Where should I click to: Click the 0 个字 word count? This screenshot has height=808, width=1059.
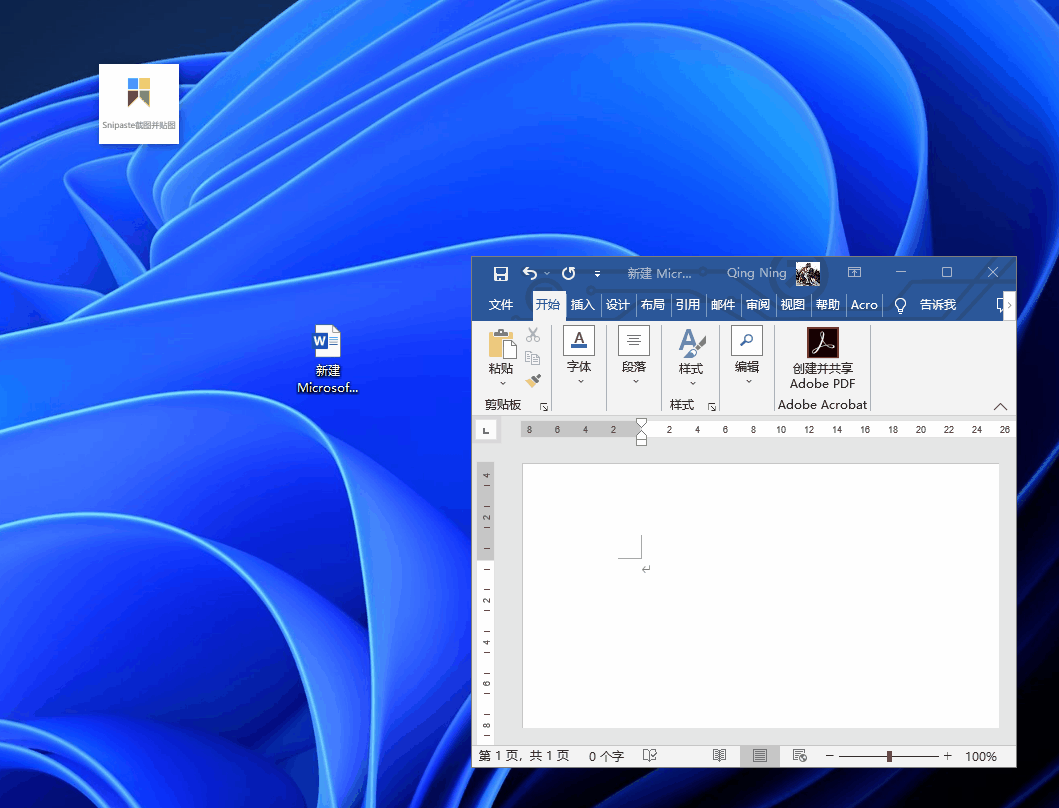(x=606, y=756)
